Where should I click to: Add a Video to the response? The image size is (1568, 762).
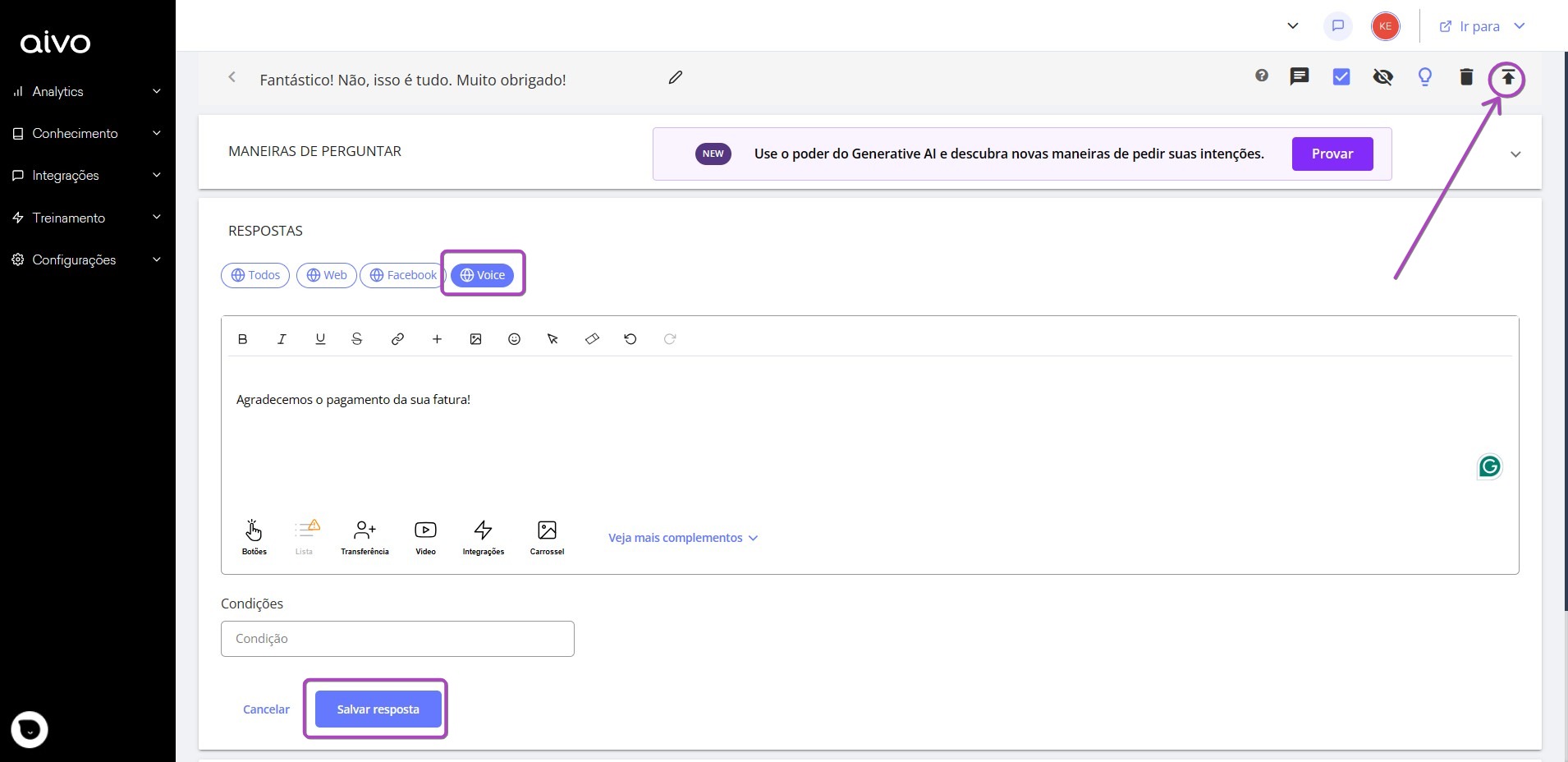coord(424,536)
